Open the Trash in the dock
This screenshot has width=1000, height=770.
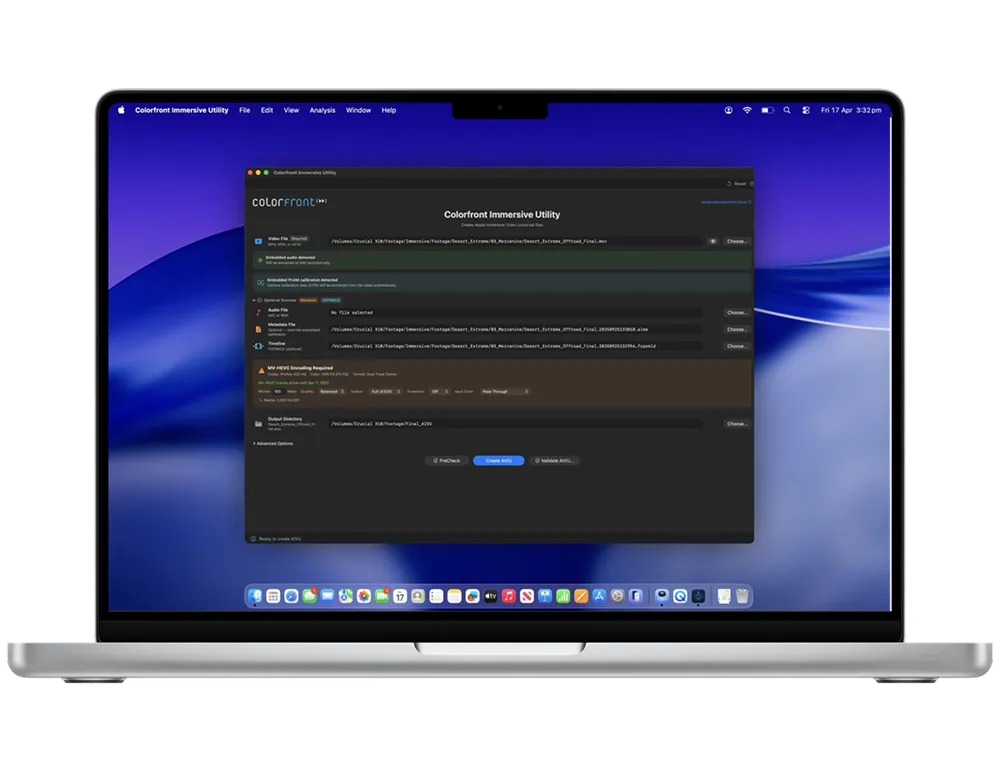742,596
